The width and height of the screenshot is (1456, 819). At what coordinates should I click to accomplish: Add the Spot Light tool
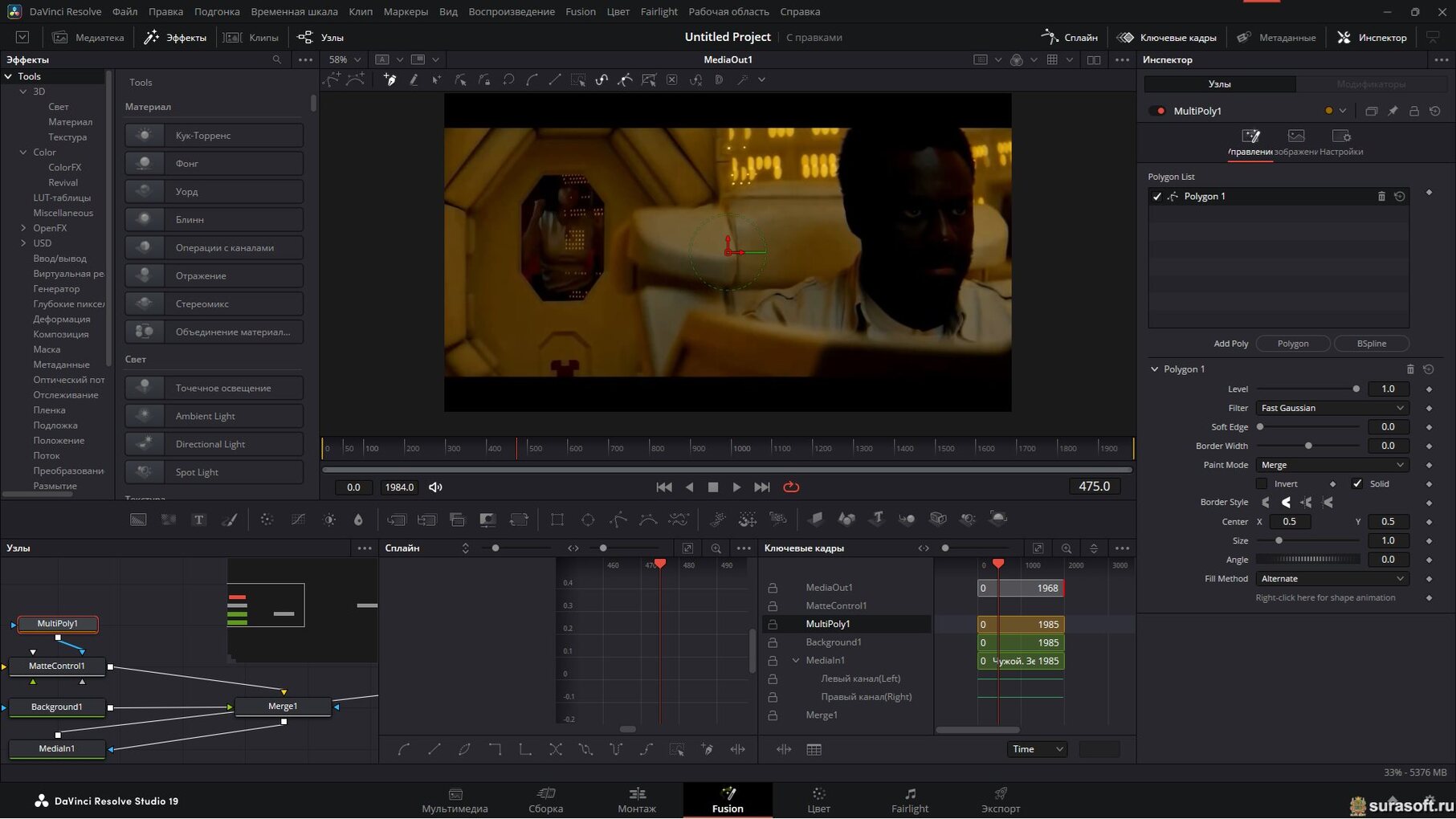(214, 472)
